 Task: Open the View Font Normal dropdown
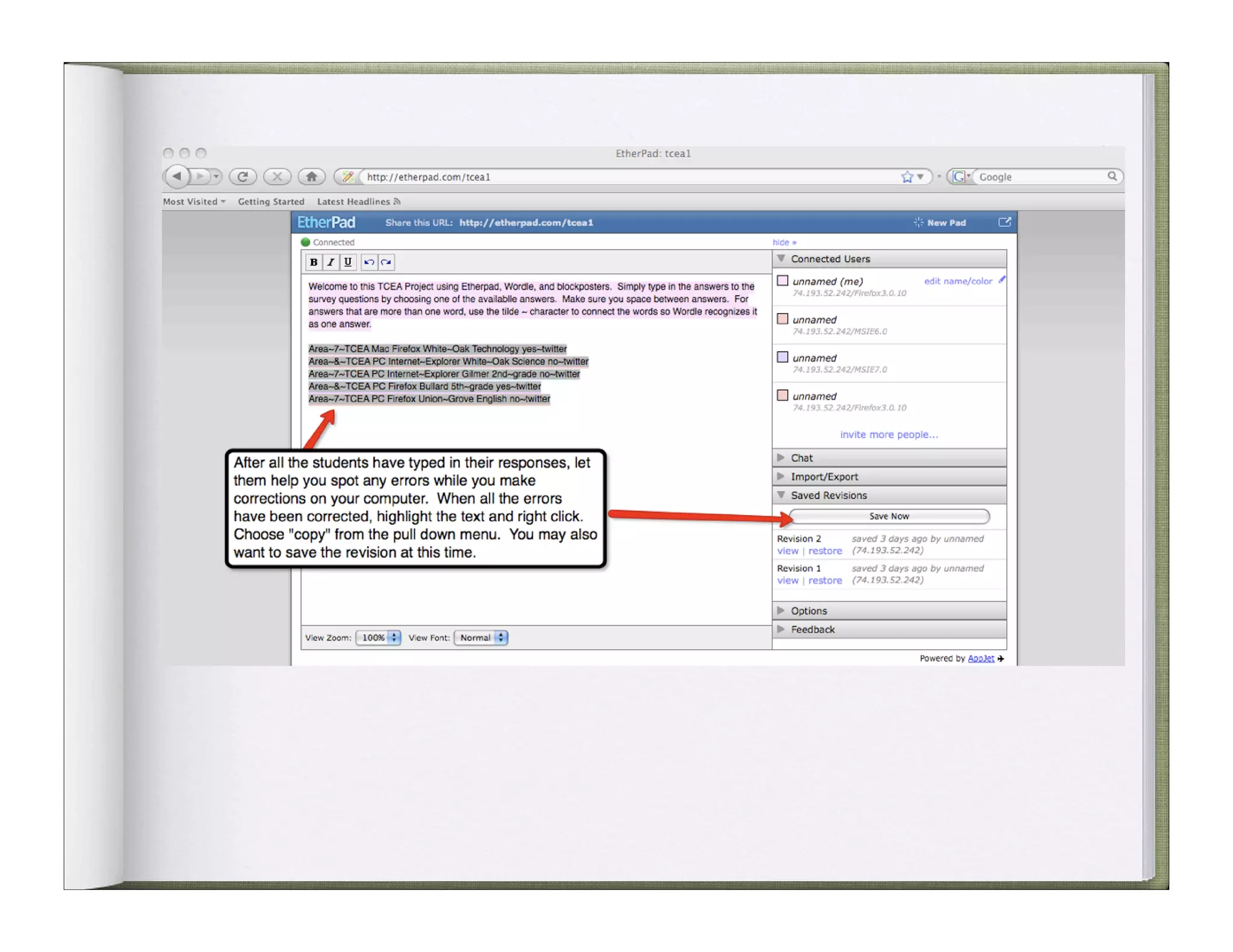pos(481,638)
